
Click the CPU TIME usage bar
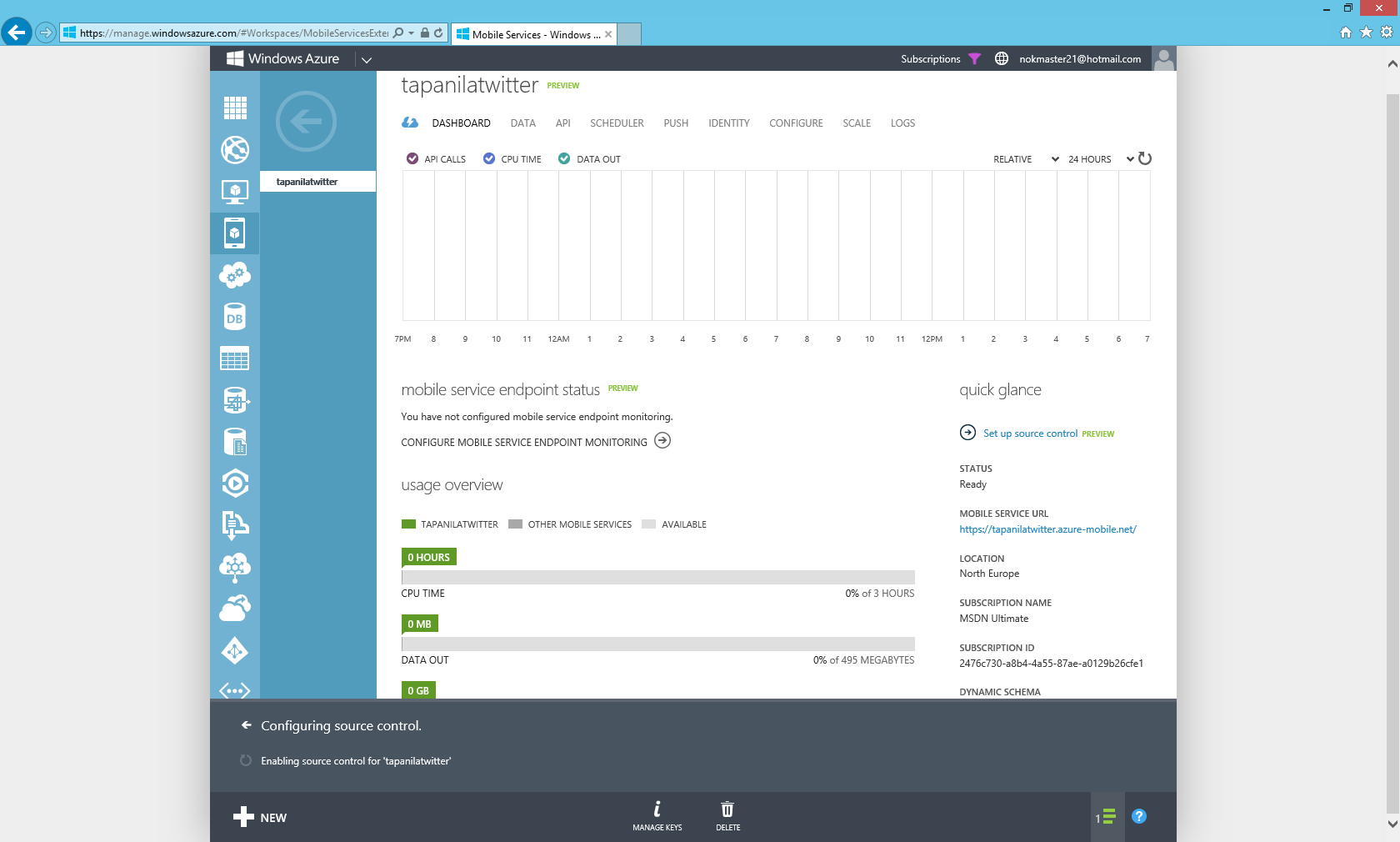tap(657, 577)
